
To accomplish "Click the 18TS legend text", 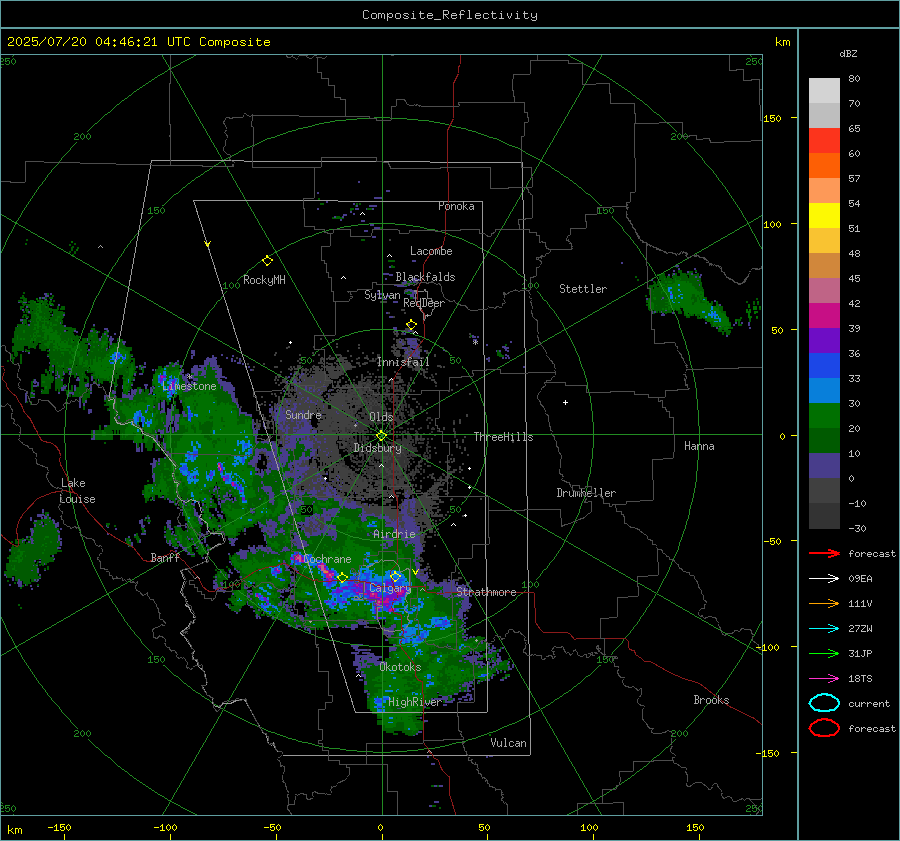I will click(860, 679).
